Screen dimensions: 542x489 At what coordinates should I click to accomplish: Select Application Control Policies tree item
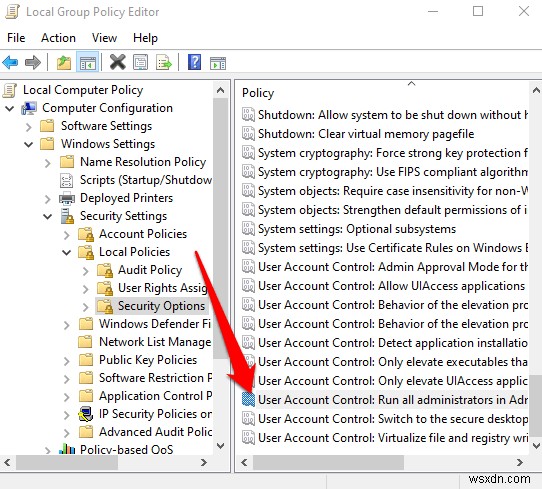click(156, 396)
